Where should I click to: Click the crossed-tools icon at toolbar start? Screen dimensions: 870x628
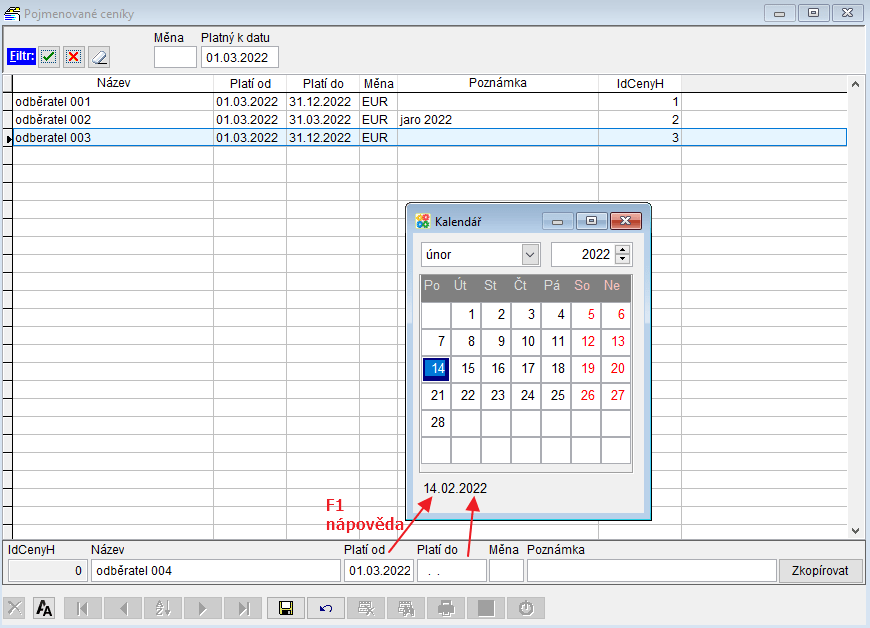coord(15,608)
